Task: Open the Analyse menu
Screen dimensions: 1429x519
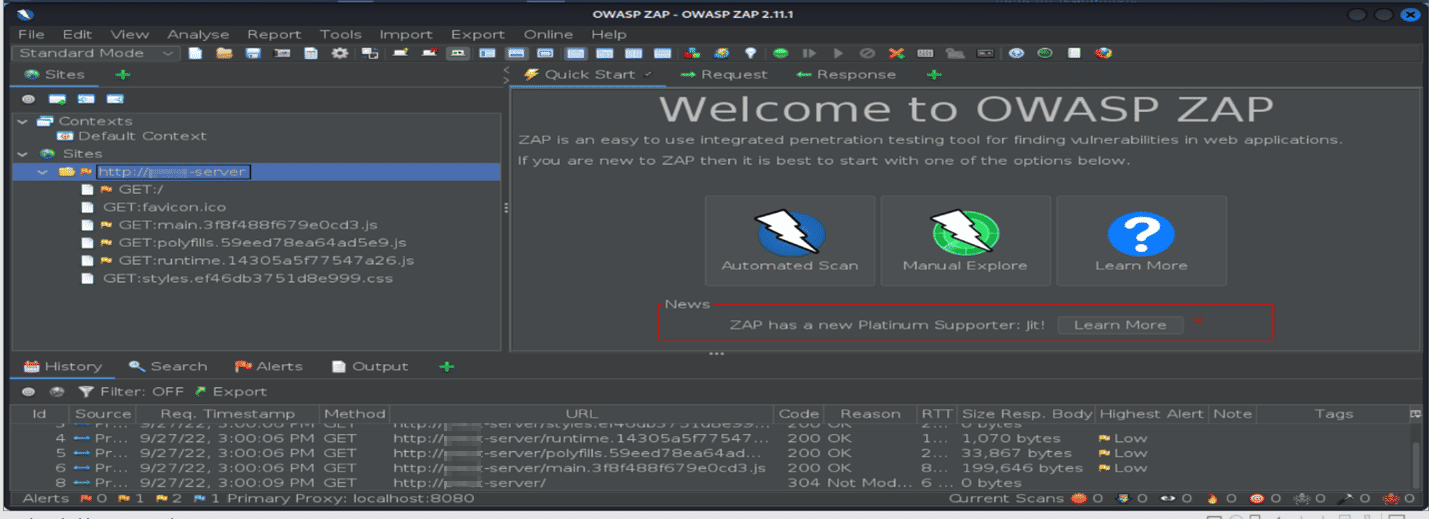Action: 198,34
